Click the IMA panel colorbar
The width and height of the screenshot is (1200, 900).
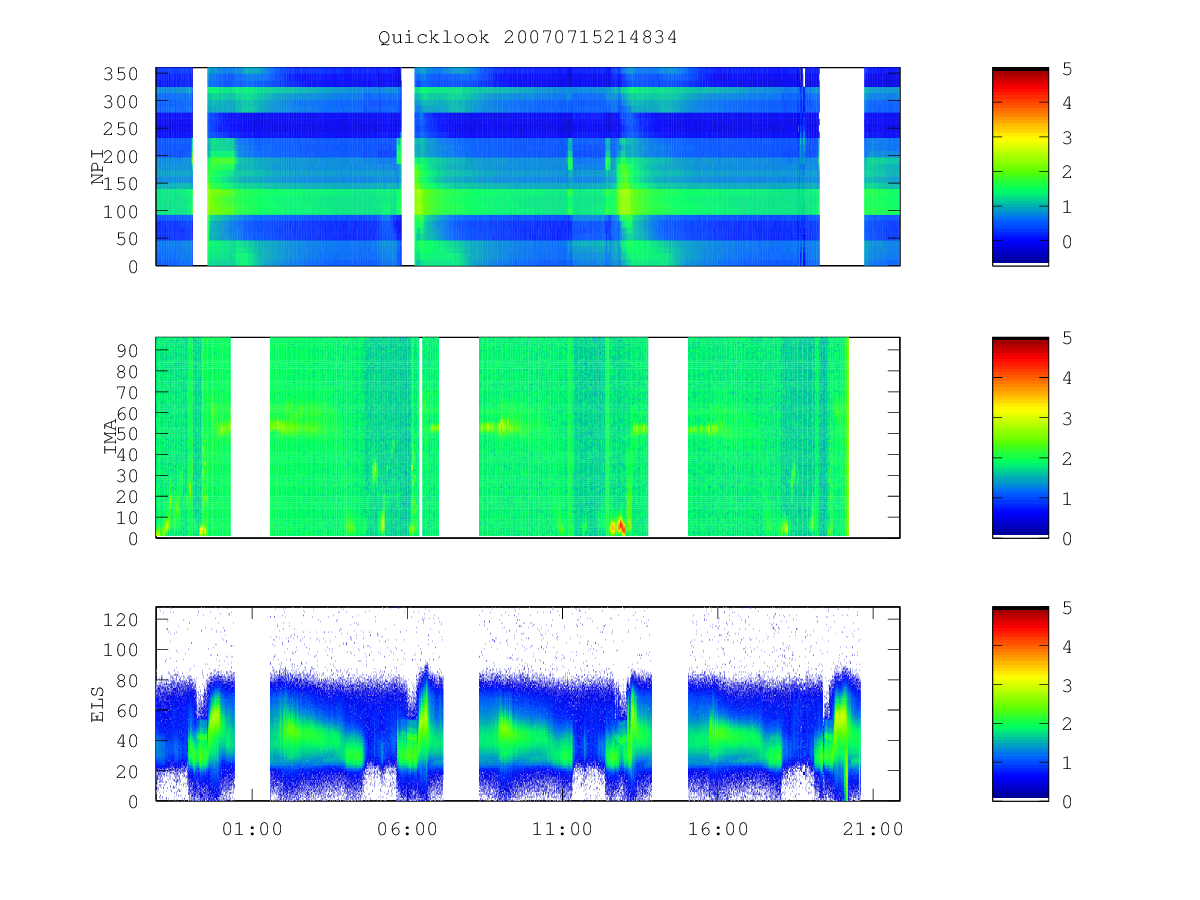tap(1020, 437)
